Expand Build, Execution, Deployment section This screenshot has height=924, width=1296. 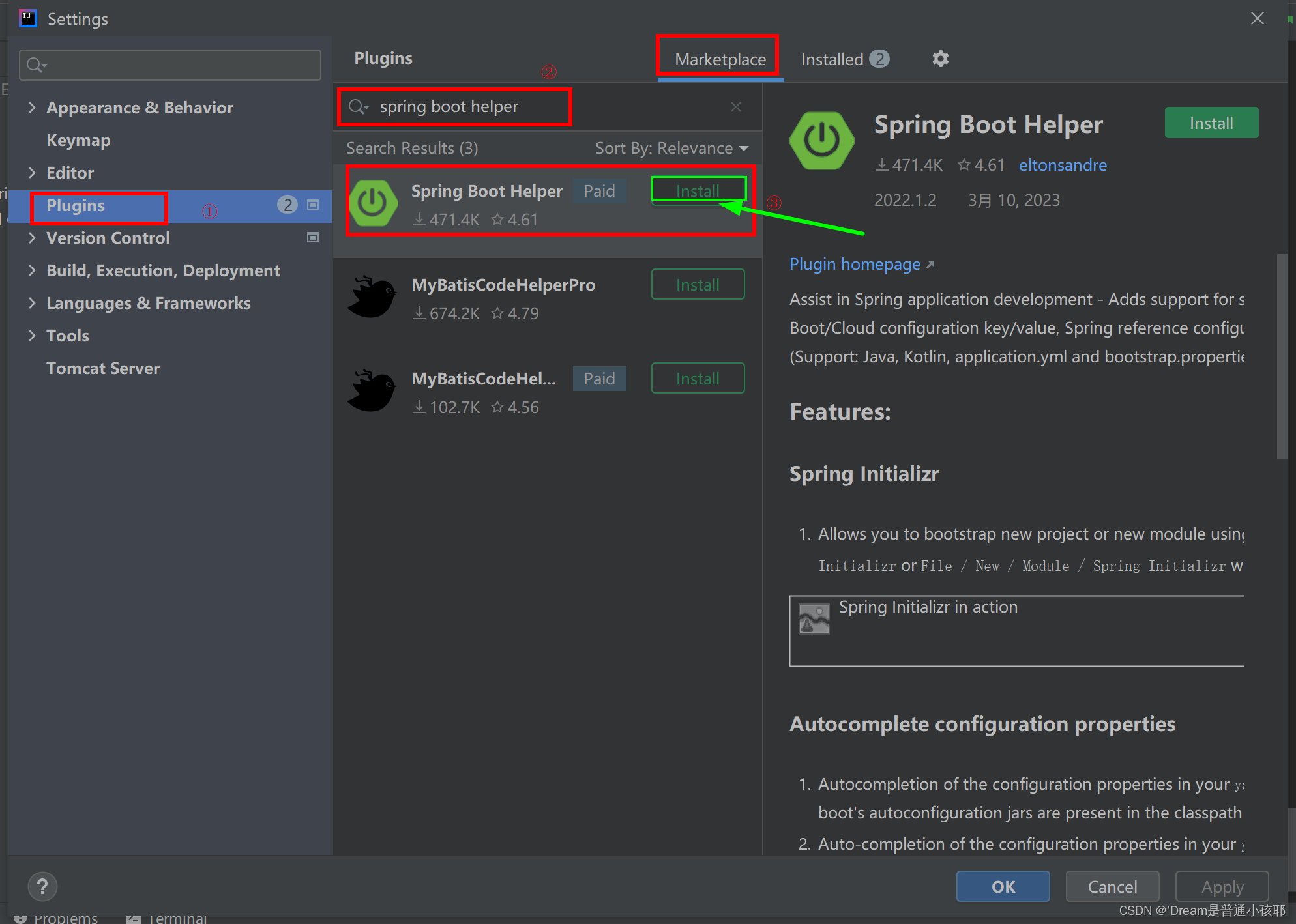pyautogui.click(x=33, y=270)
